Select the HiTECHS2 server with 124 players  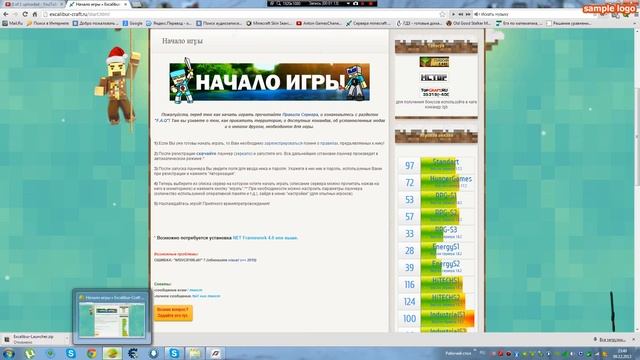click(436, 301)
